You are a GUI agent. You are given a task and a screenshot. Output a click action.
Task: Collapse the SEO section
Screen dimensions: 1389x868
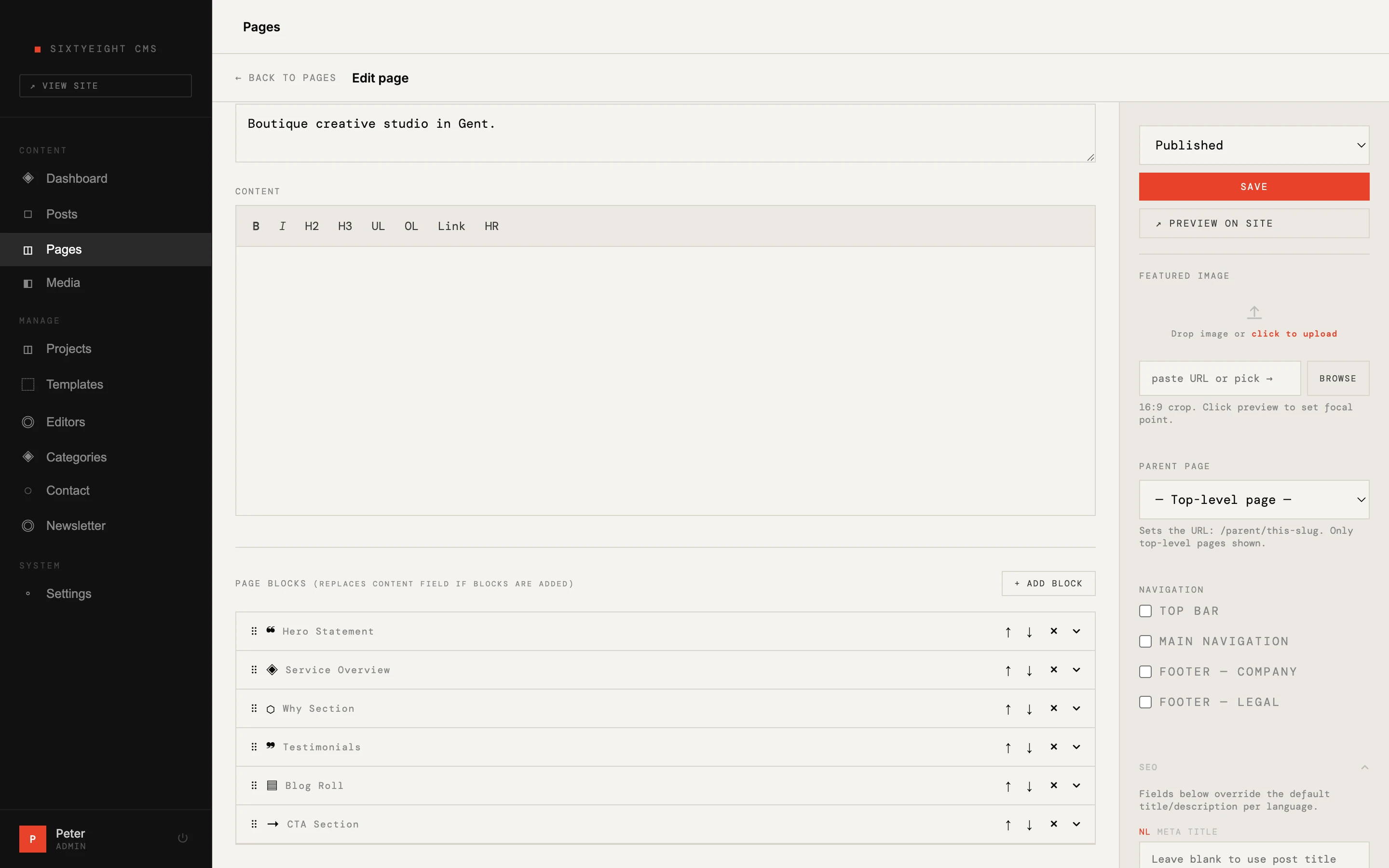click(x=1365, y=768)
